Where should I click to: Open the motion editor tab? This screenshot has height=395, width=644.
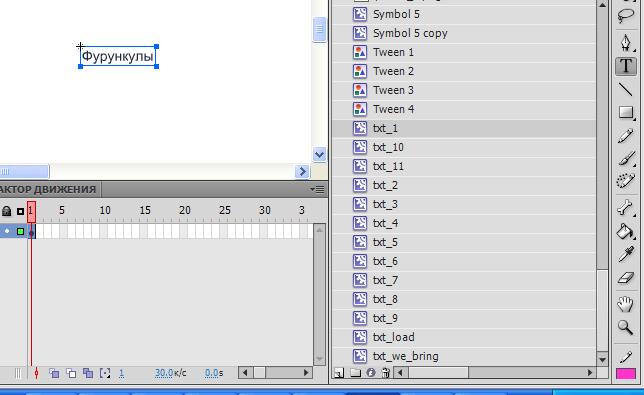pyautogui.click(x=48, y=189)
